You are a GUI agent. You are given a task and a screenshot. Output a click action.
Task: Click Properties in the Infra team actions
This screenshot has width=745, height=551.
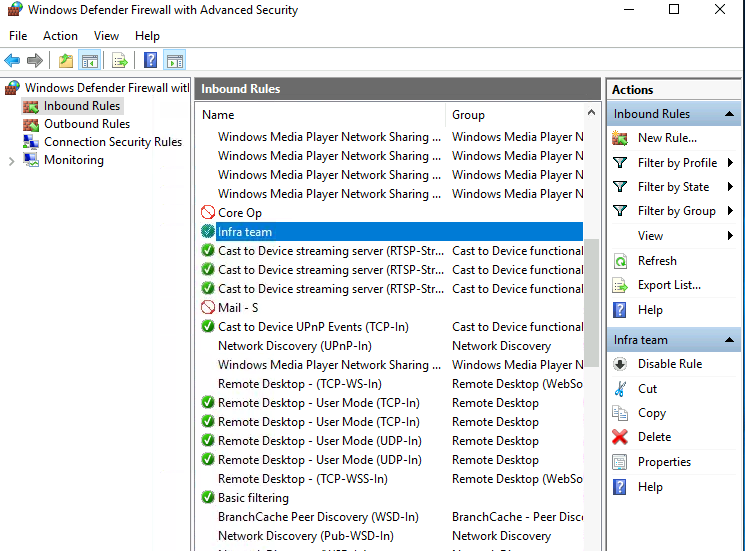coord(664,462)
